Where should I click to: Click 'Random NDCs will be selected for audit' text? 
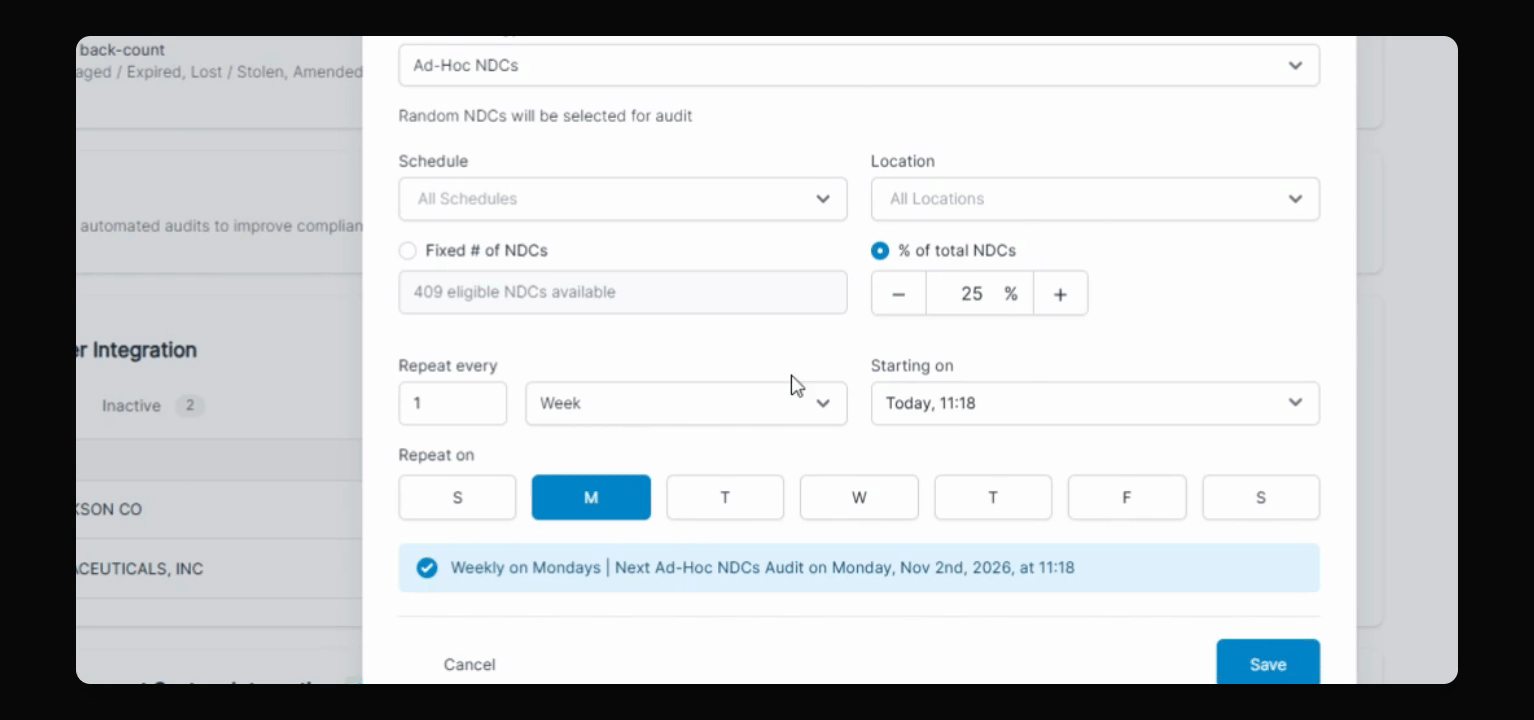click(x=545, y=116)
